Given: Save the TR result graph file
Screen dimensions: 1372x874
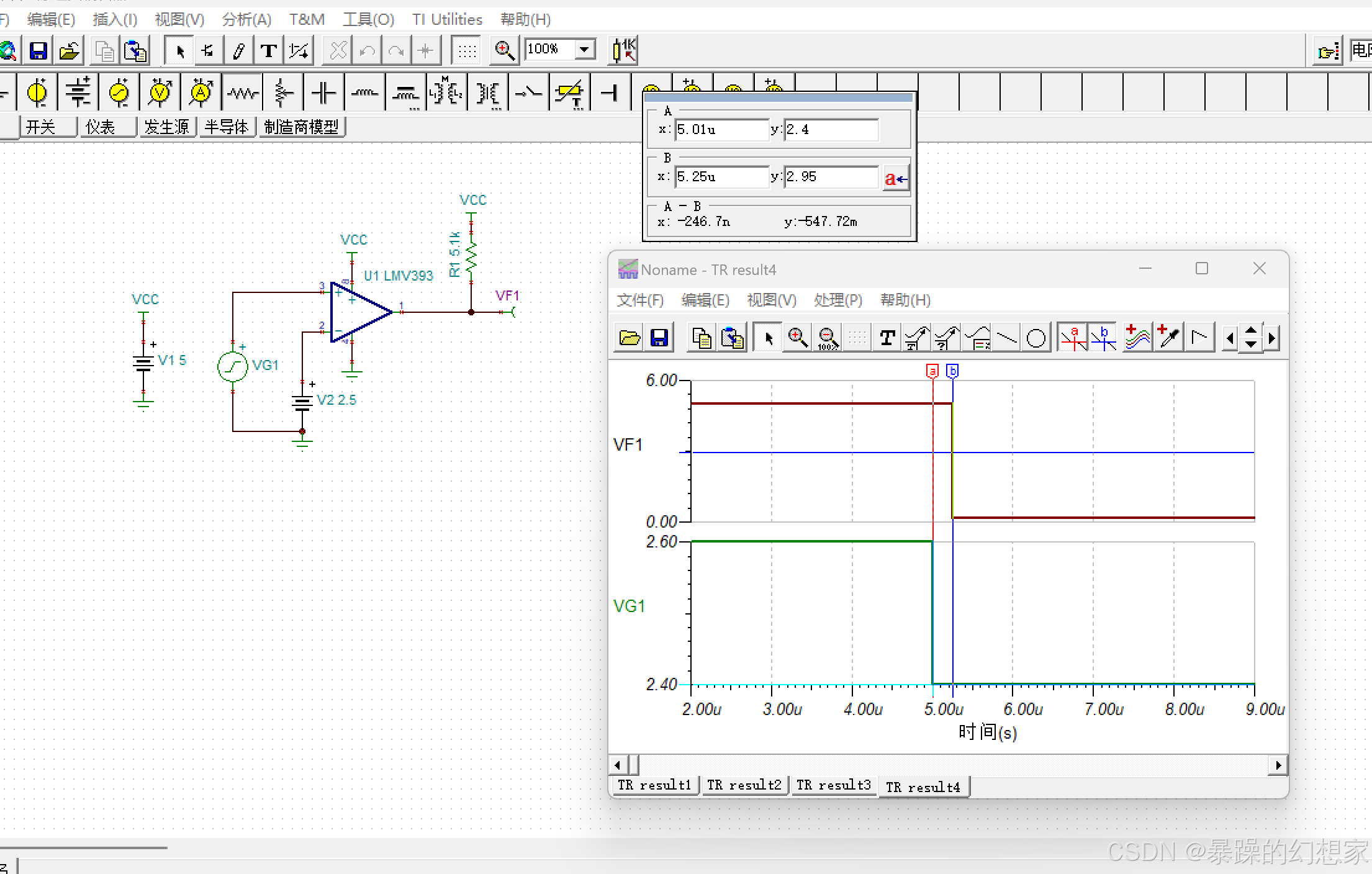Looking at the screenshot, I should click(x=659, y=338).
